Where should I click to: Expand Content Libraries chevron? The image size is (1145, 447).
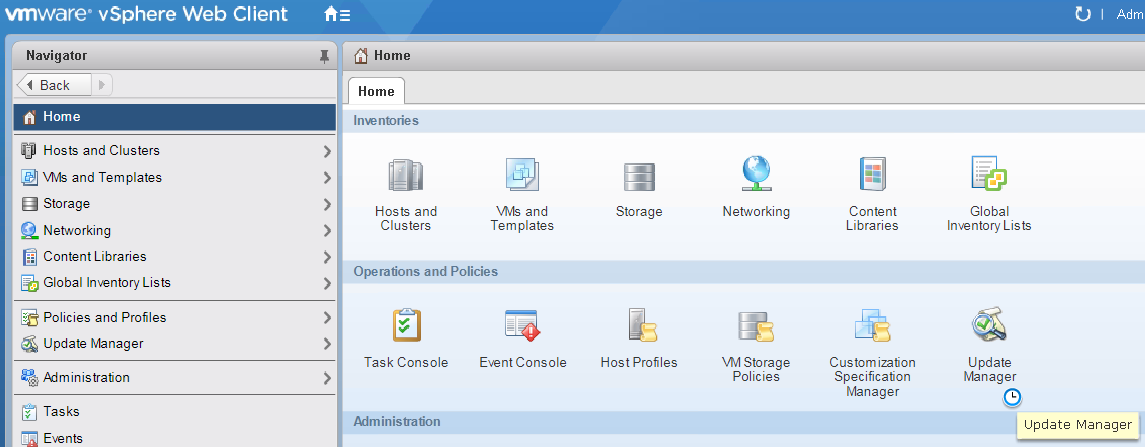327,257
